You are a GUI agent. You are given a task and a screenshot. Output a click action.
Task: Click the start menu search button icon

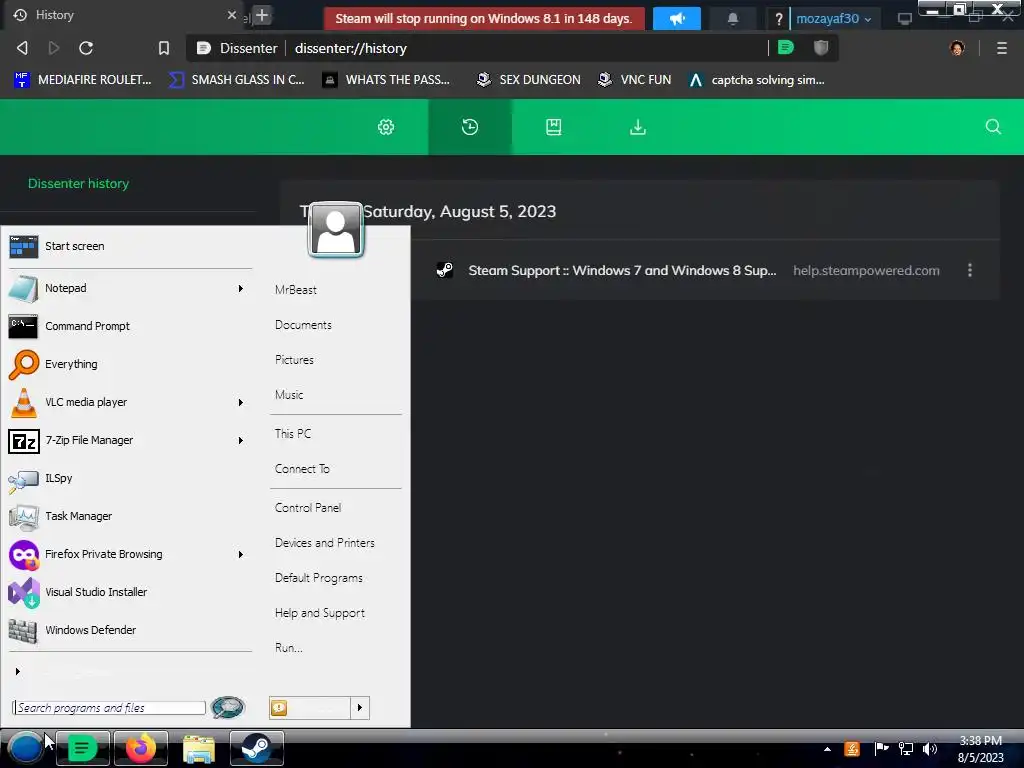pos(228,707)
